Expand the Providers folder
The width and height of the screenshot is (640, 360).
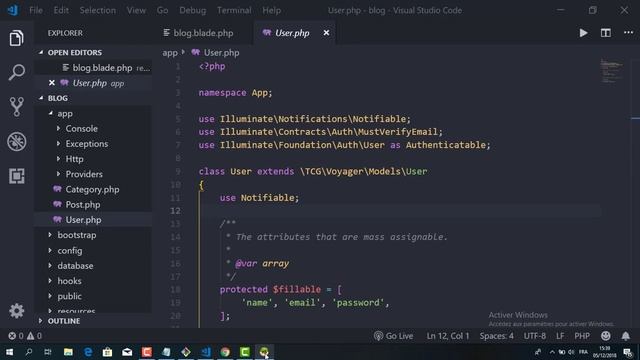pyautogui.click(x=84, y=174)
